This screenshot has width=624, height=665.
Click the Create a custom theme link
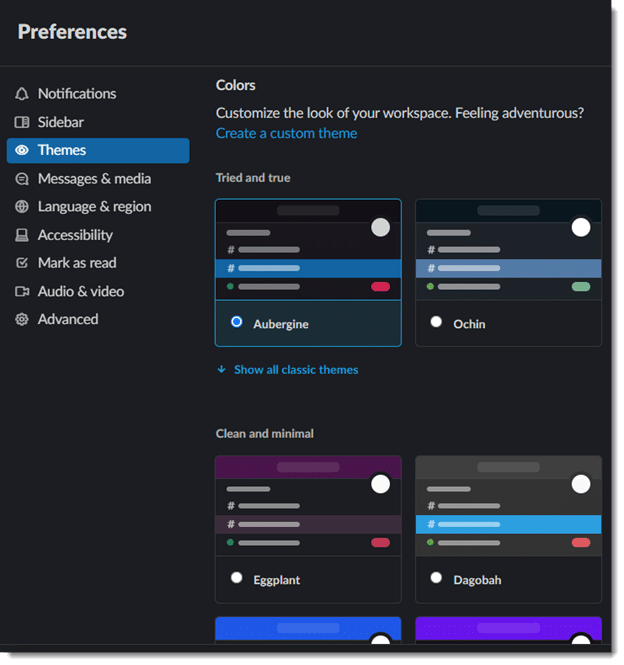pos(286,134)
